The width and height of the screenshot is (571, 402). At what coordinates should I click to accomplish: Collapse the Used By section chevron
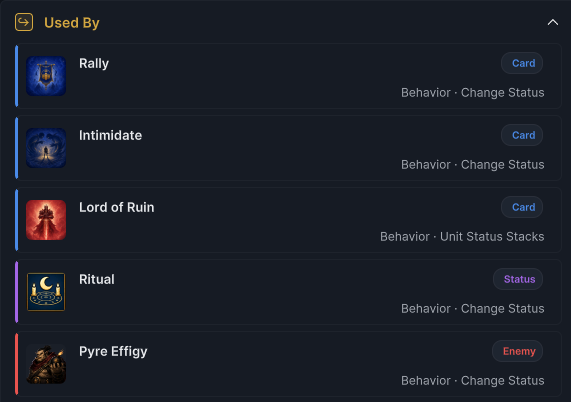[x=553, y=23]
